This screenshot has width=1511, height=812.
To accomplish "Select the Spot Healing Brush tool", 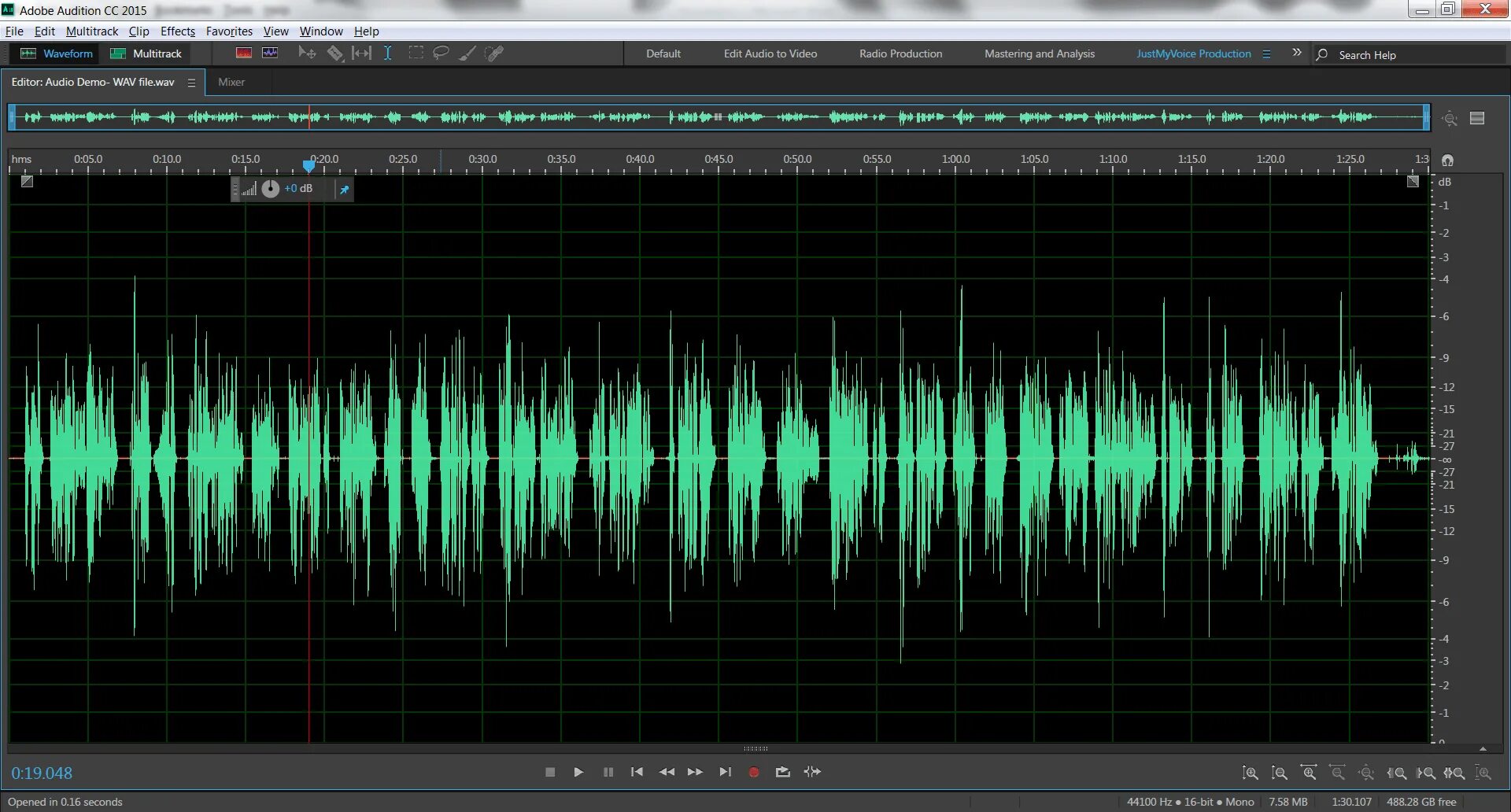I will [x=494, y=53].
